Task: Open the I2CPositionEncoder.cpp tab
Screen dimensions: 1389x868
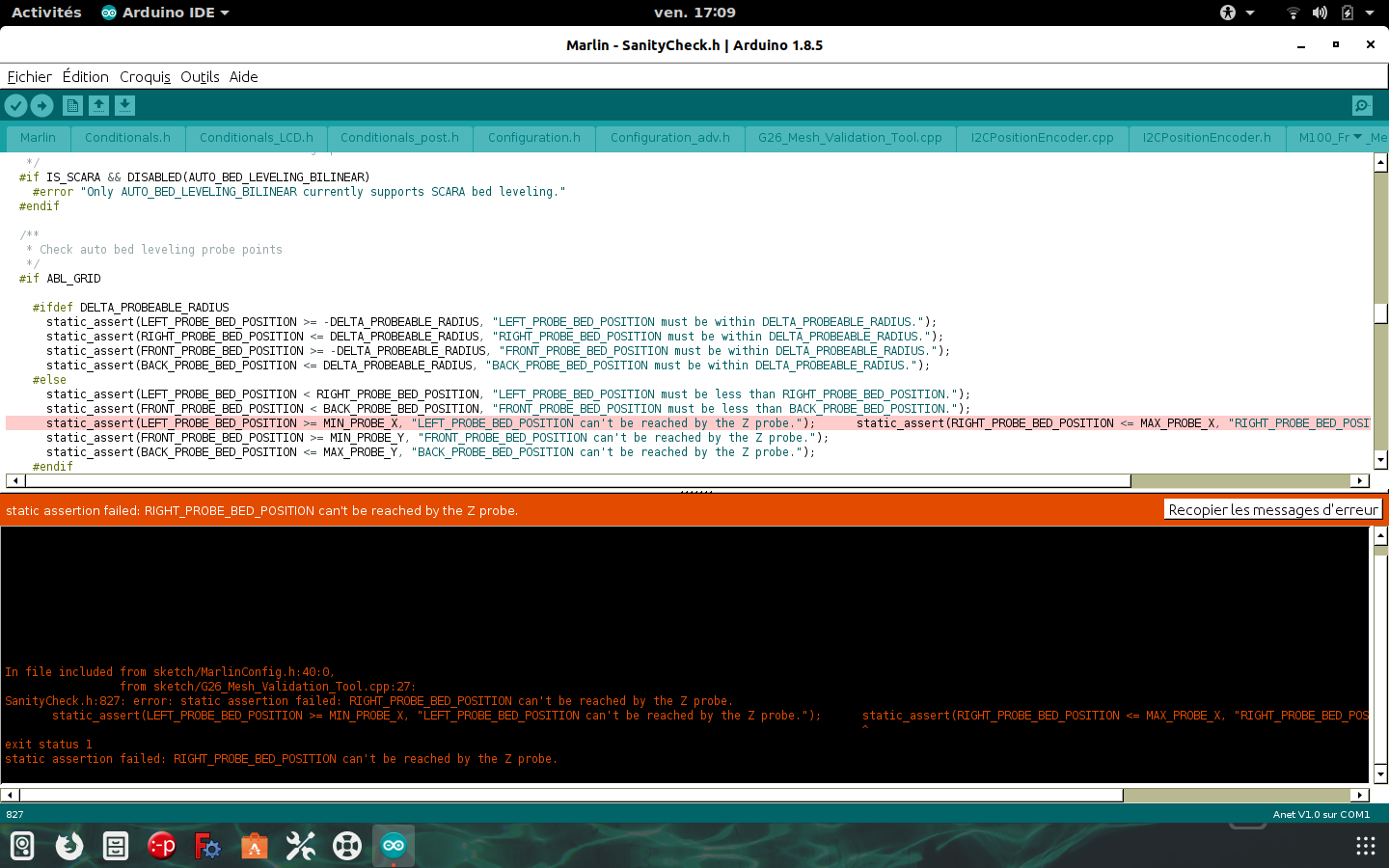Action: click(x=1043, y=138)
